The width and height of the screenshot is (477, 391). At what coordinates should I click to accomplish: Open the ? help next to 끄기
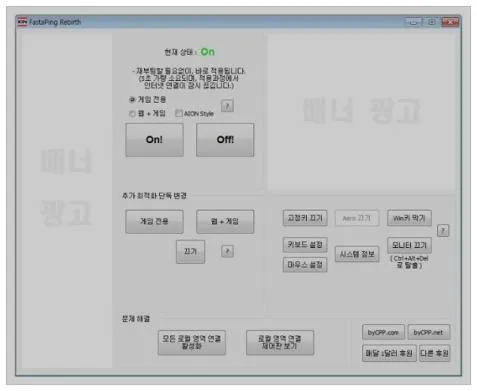(227, 251)
